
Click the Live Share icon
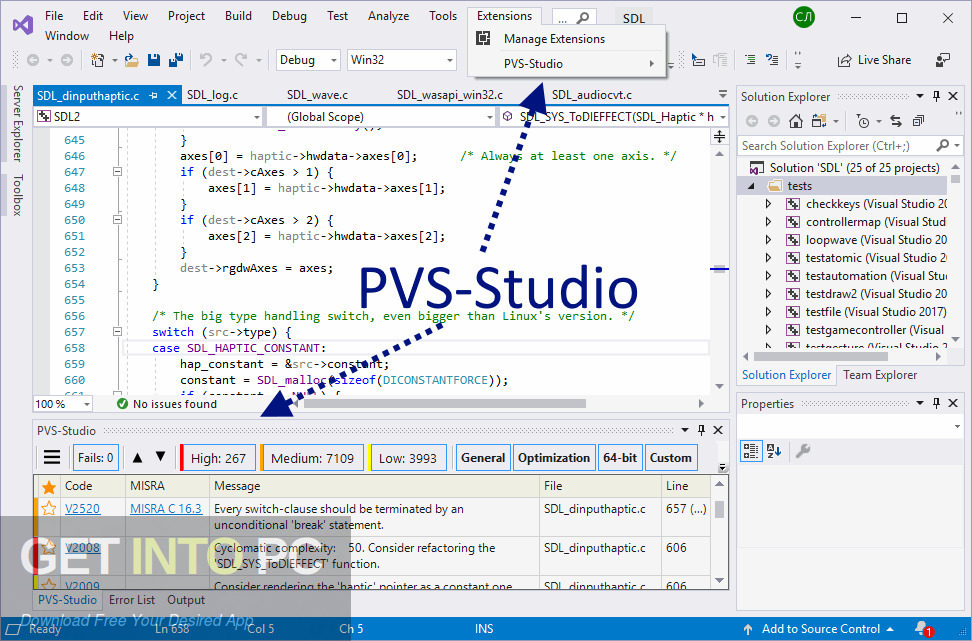(x=844, y=60)
